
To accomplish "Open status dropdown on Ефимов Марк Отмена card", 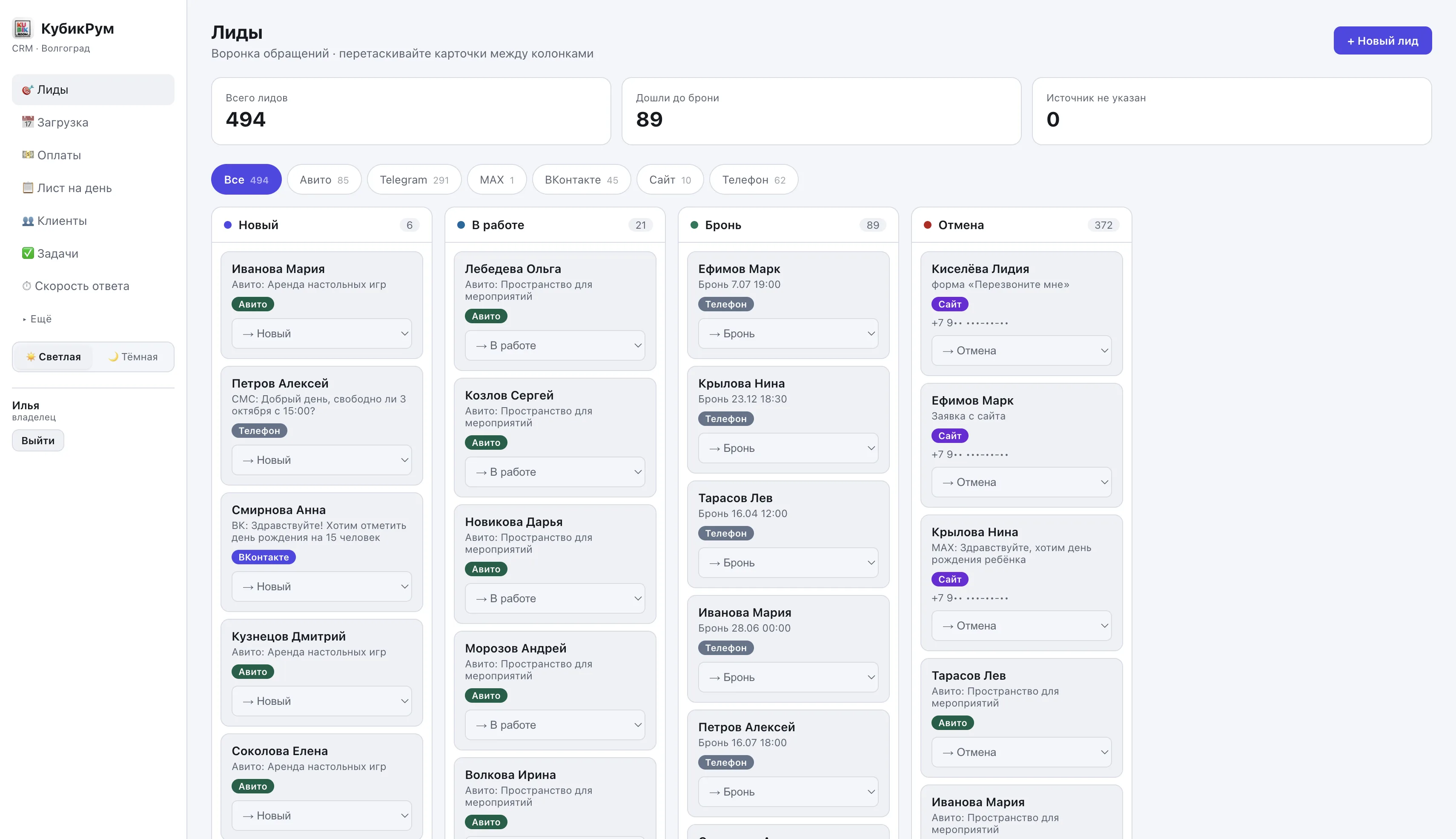I will [x=1021, y=482].
